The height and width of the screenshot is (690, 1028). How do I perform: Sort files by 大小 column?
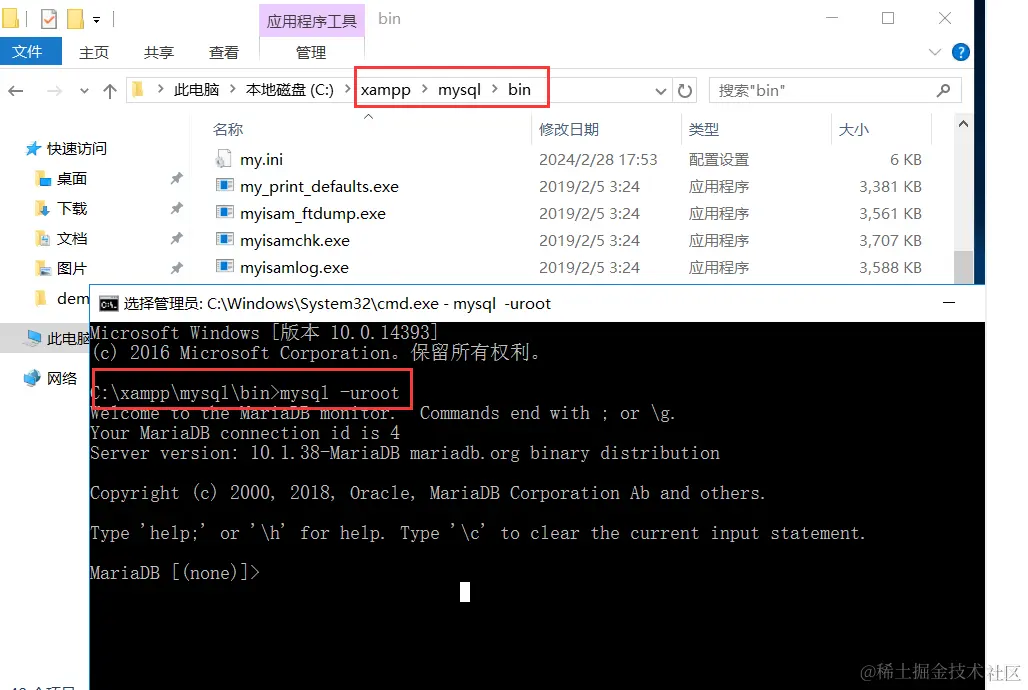(x=854, y=130)
